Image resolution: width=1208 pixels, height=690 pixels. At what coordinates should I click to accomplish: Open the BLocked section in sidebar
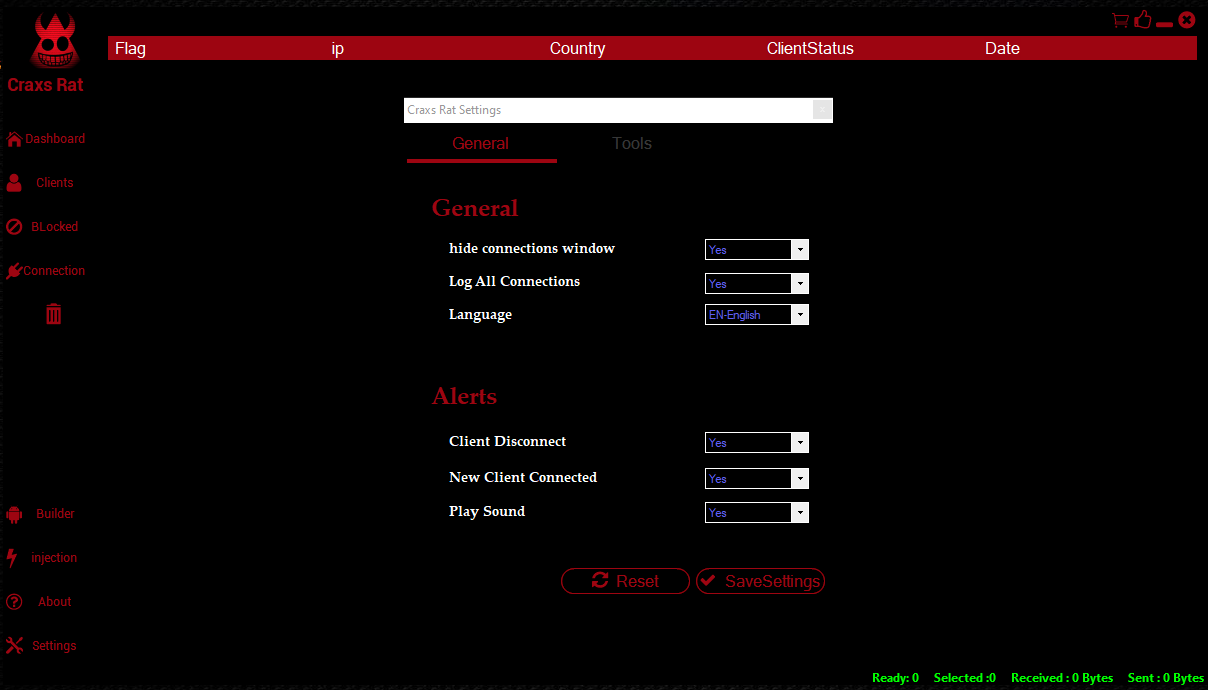point(42,227)
